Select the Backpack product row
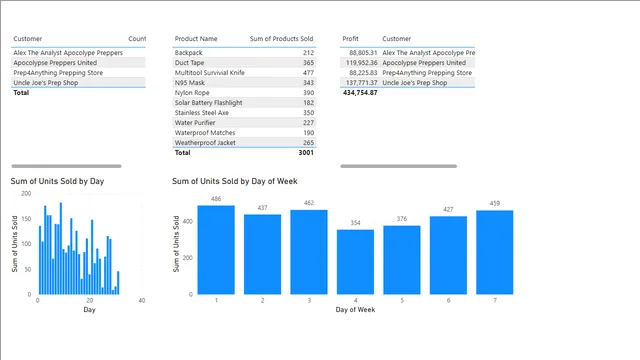Screen dimensions: 640x360 coord(244,53)
